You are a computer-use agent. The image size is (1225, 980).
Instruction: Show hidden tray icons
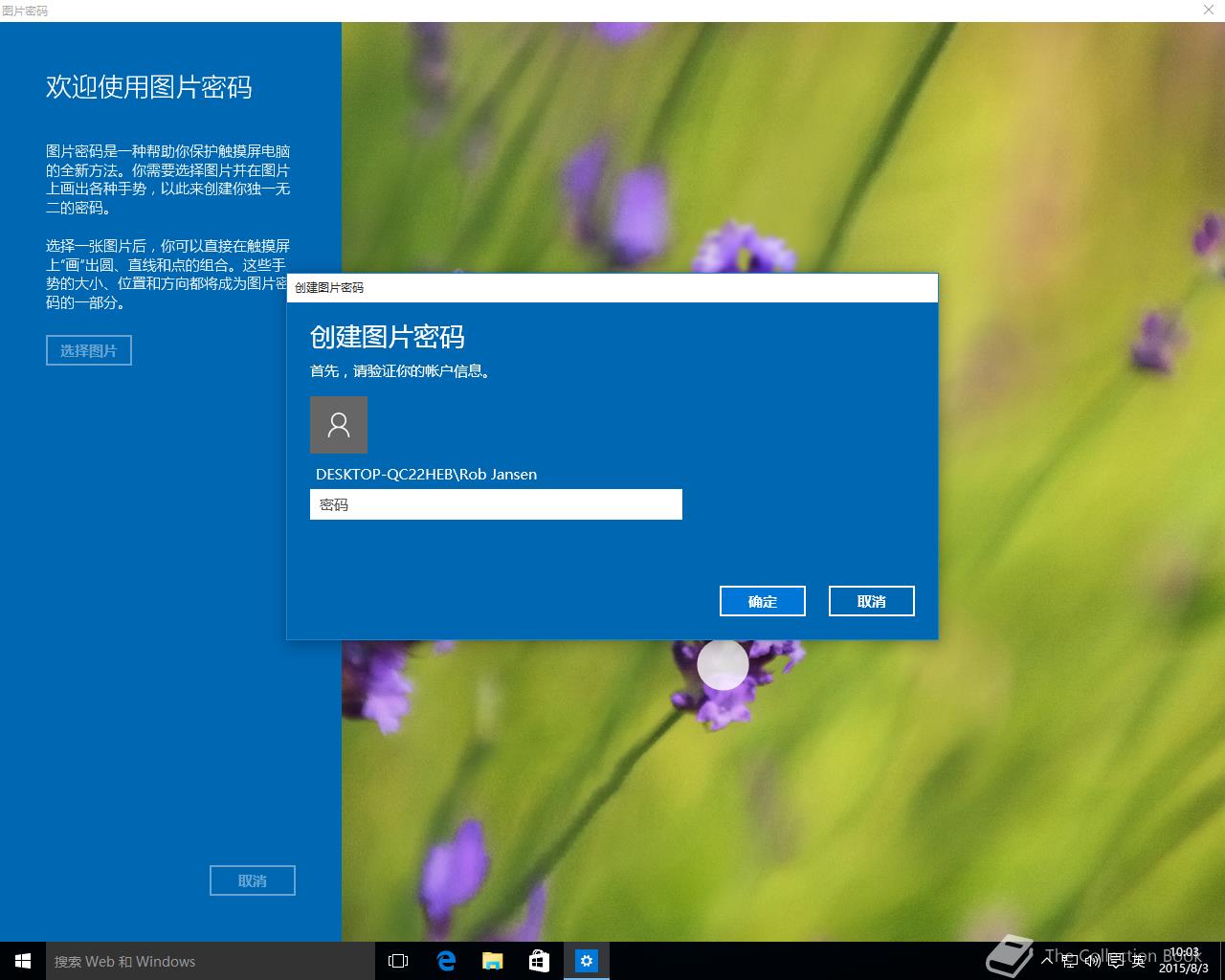(1047, 961)
